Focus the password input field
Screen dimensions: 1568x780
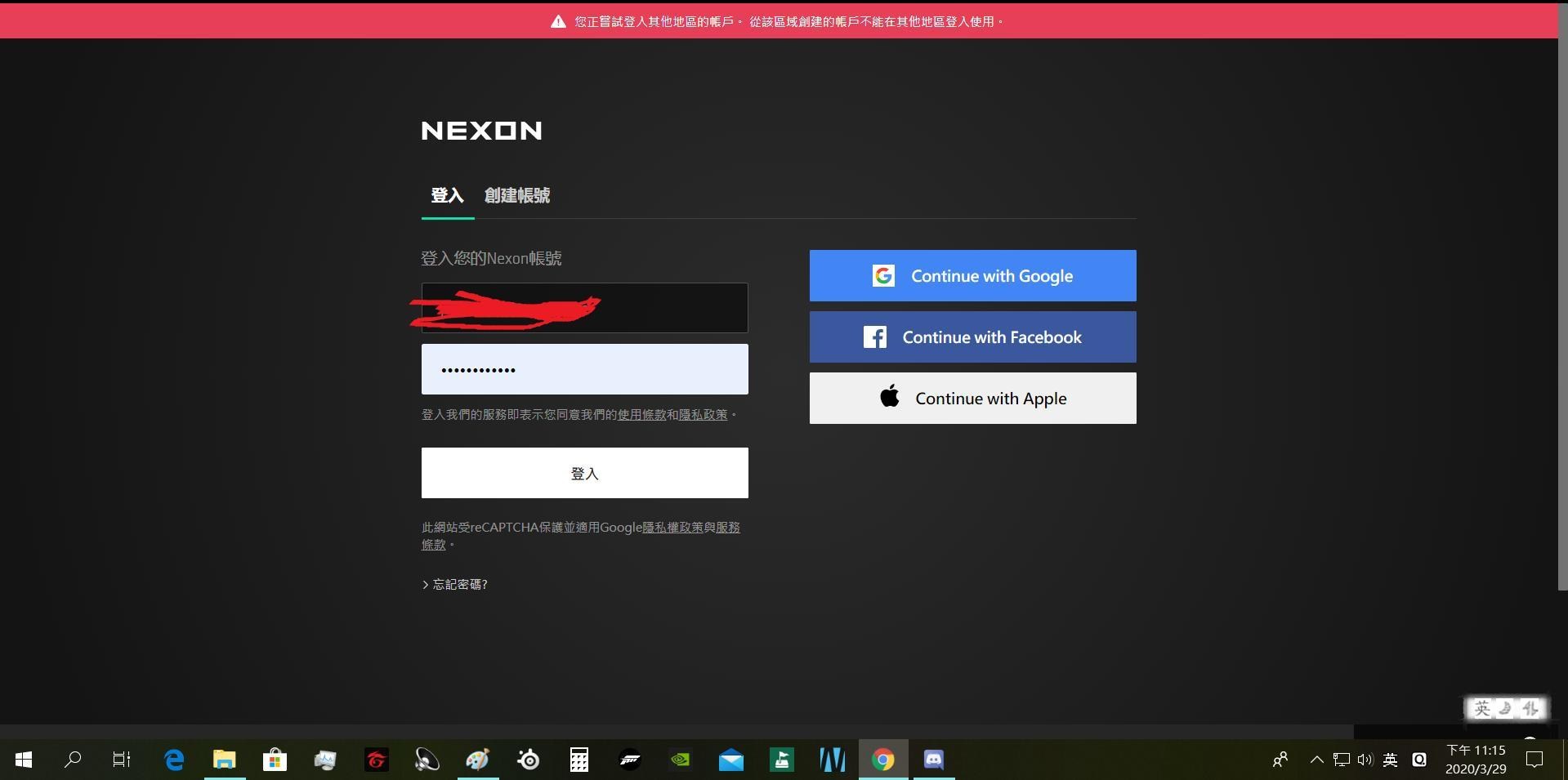(584, 369)
